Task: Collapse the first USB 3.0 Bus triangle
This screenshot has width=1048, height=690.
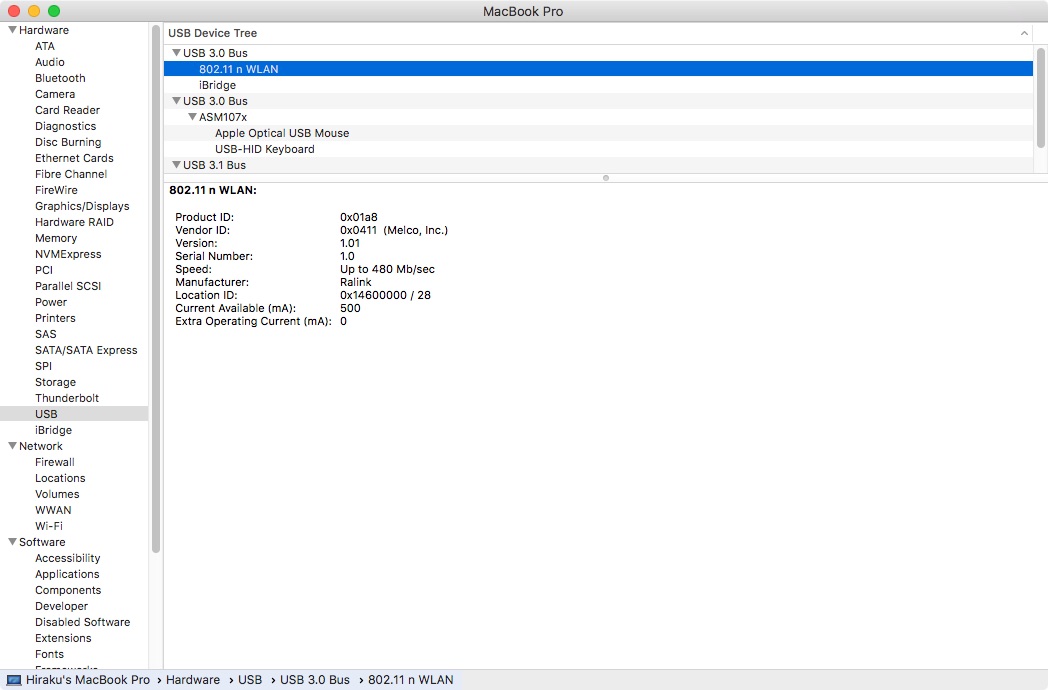Action: (176, 53)
